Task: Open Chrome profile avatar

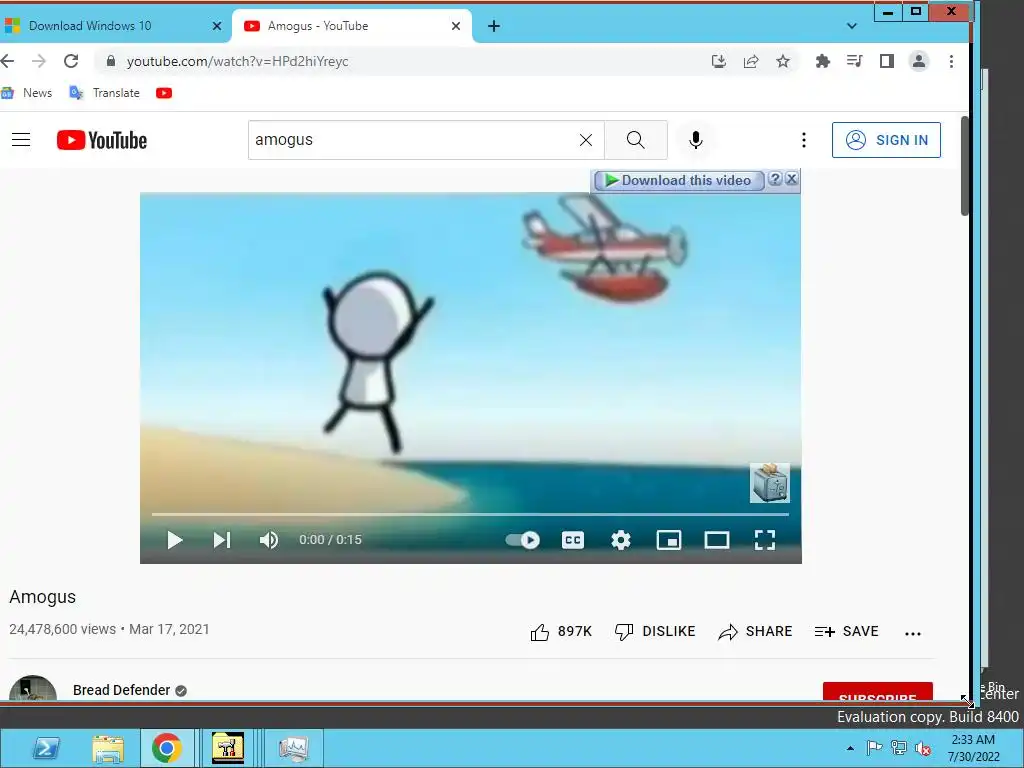Action: 919,61
